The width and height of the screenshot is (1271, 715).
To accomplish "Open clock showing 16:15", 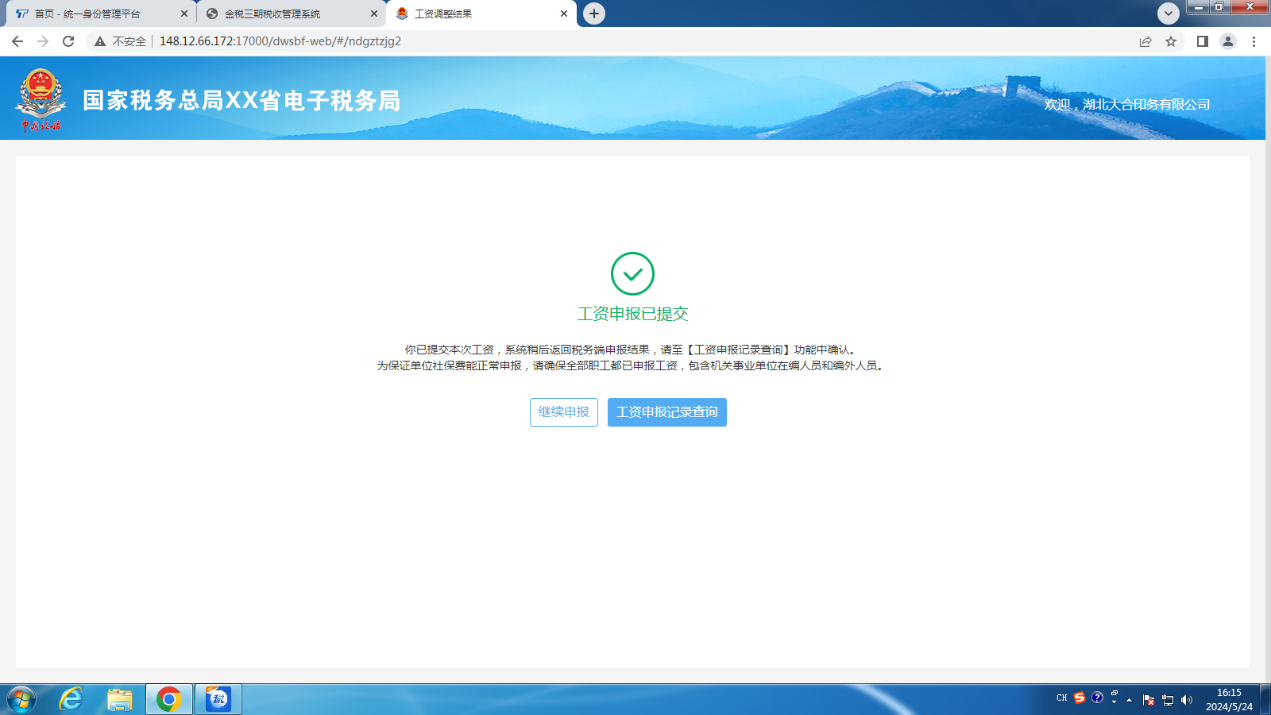I will pyautogui.click(x=1229, y=699).
